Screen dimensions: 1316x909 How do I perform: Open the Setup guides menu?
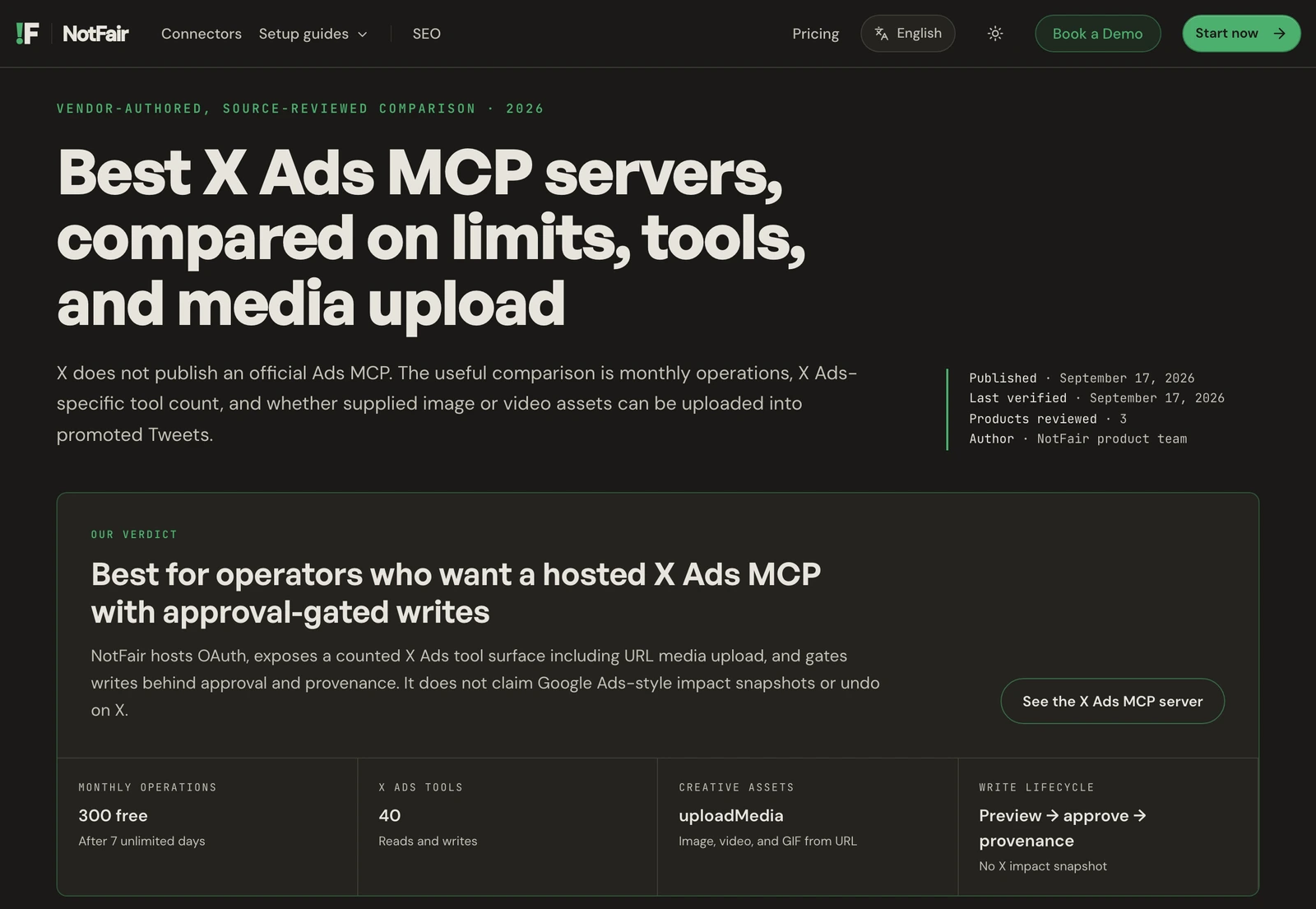pos(313,34)
